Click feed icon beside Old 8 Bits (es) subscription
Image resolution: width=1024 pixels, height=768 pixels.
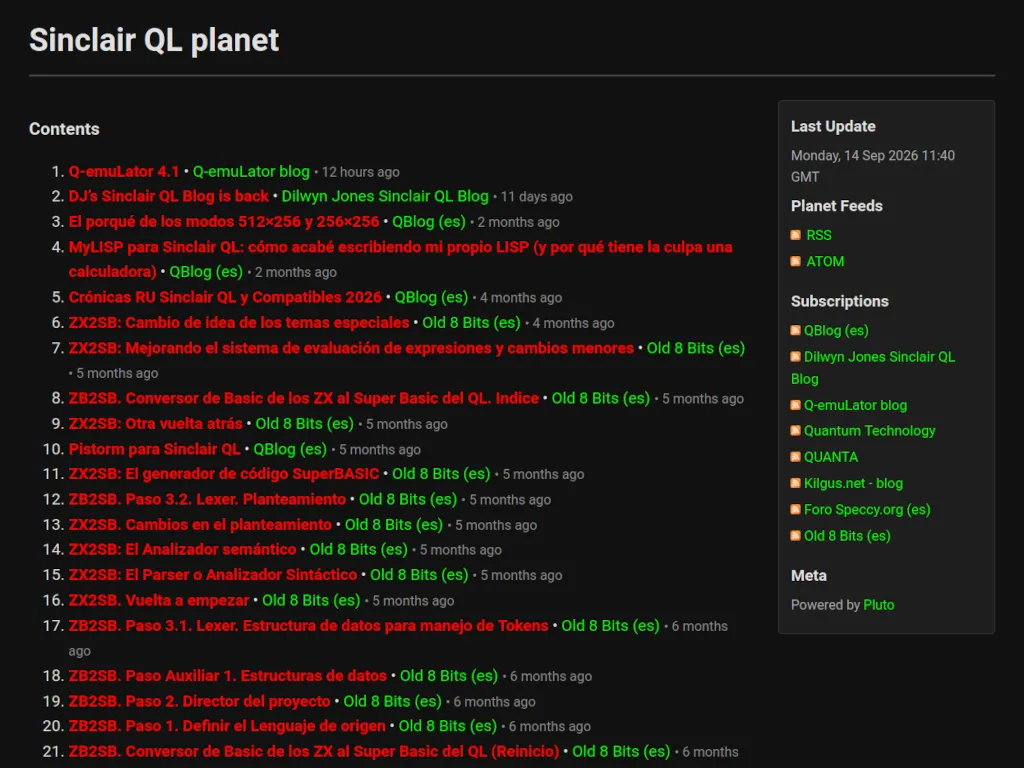tap(795, 536)
